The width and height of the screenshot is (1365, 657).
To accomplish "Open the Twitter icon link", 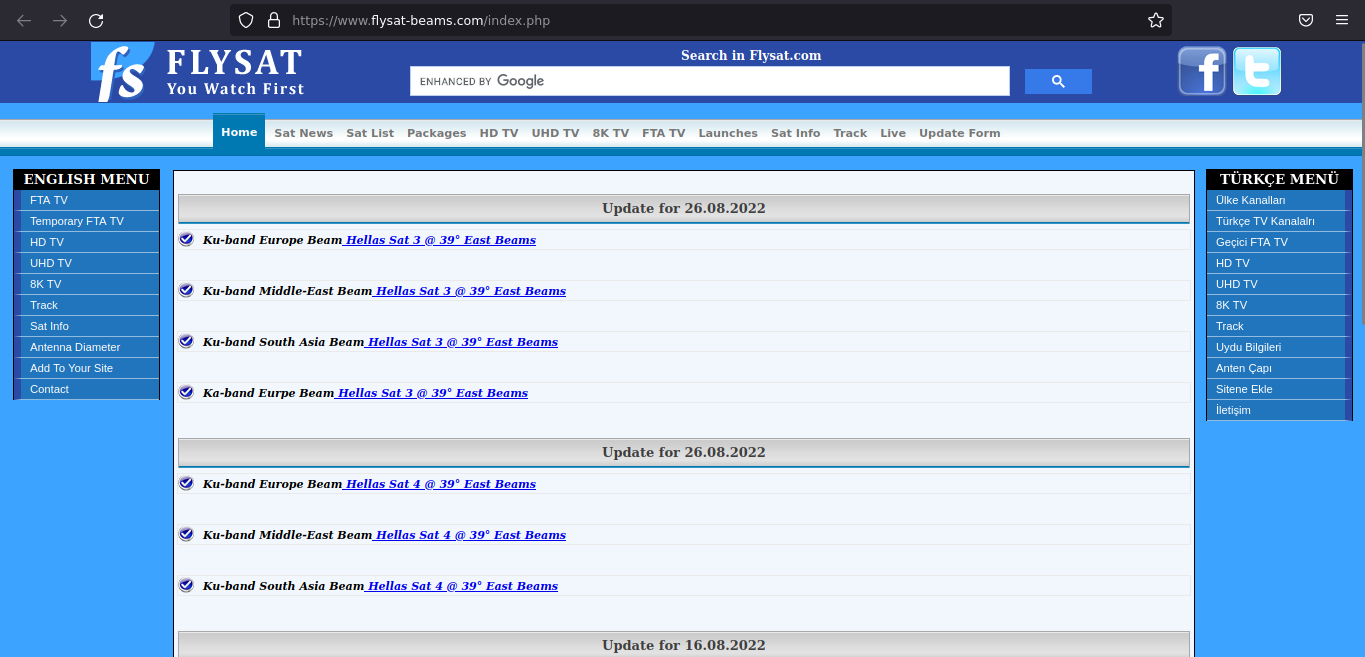I will click(x=1257, y=71).
